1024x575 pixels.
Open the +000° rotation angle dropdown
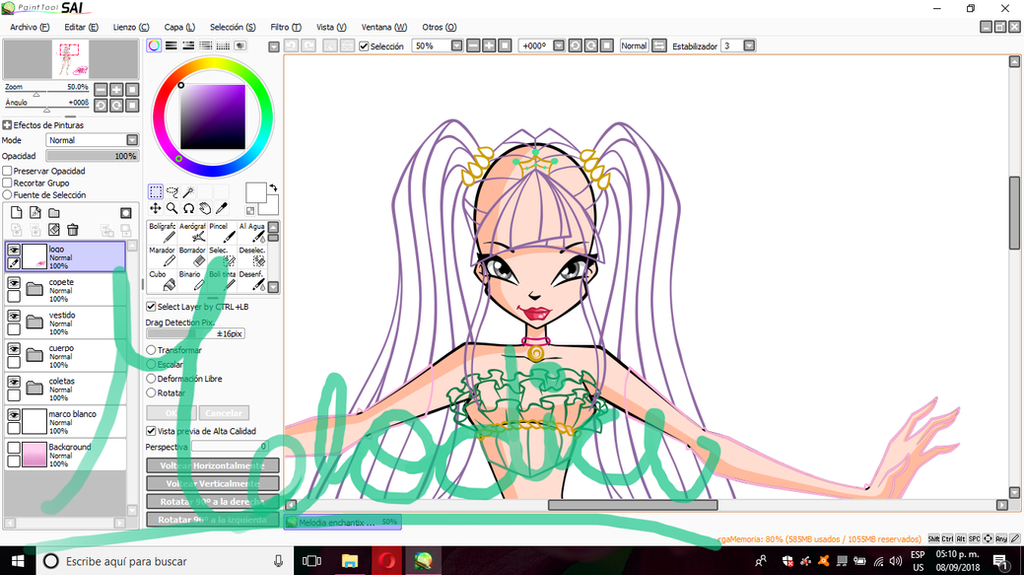click(x=558, y=46)
